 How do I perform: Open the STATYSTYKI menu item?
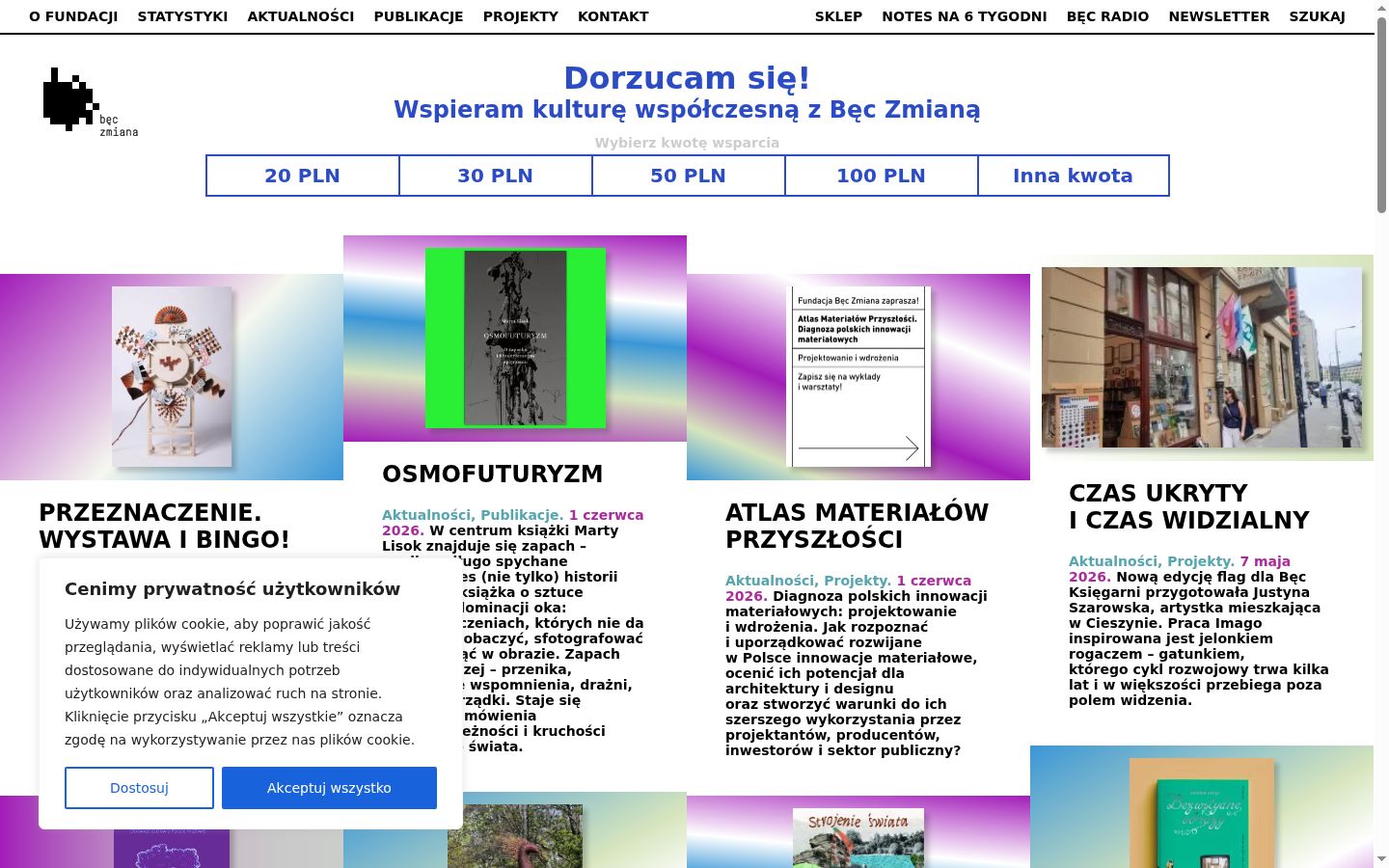(x=182, y=16)
